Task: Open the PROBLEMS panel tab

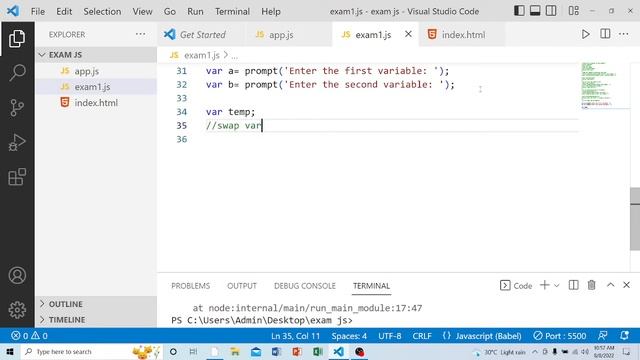Action: point(191,286)
